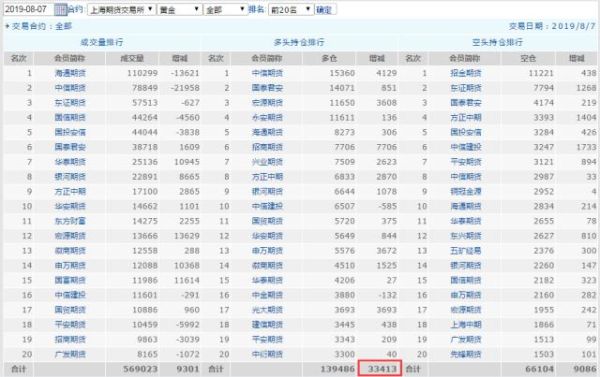Select the total volume 569023
The width and height of the screenshot is (600, 377).
click(x=140, y=369)
